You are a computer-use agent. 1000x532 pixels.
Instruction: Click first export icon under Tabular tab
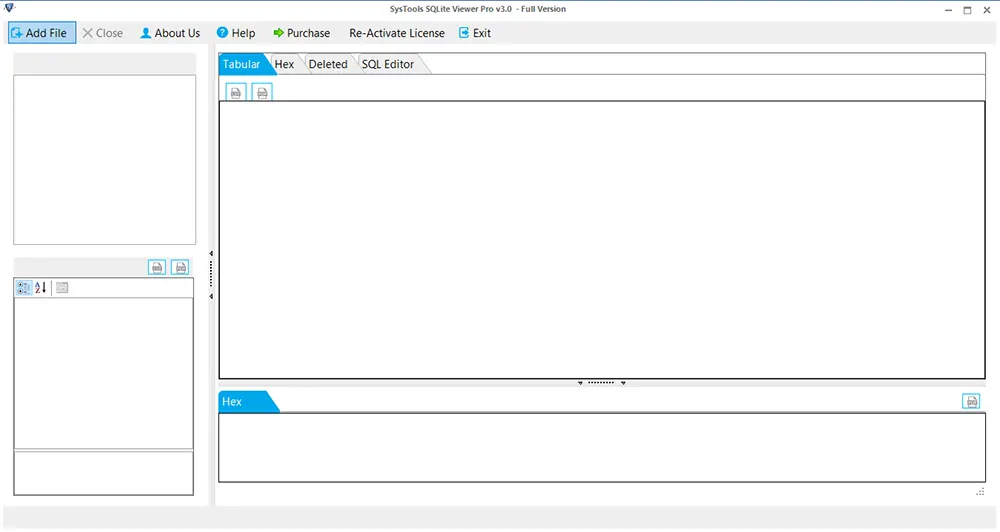point(236,92)
